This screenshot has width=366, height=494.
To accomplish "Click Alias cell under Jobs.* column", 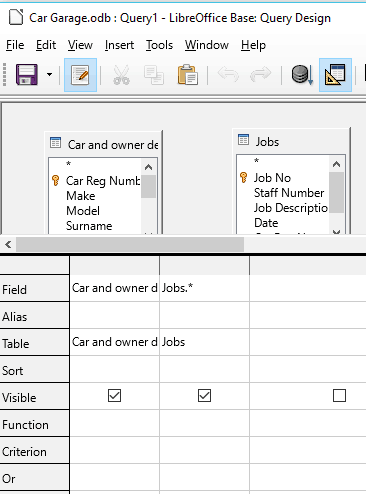I will 204,315.
